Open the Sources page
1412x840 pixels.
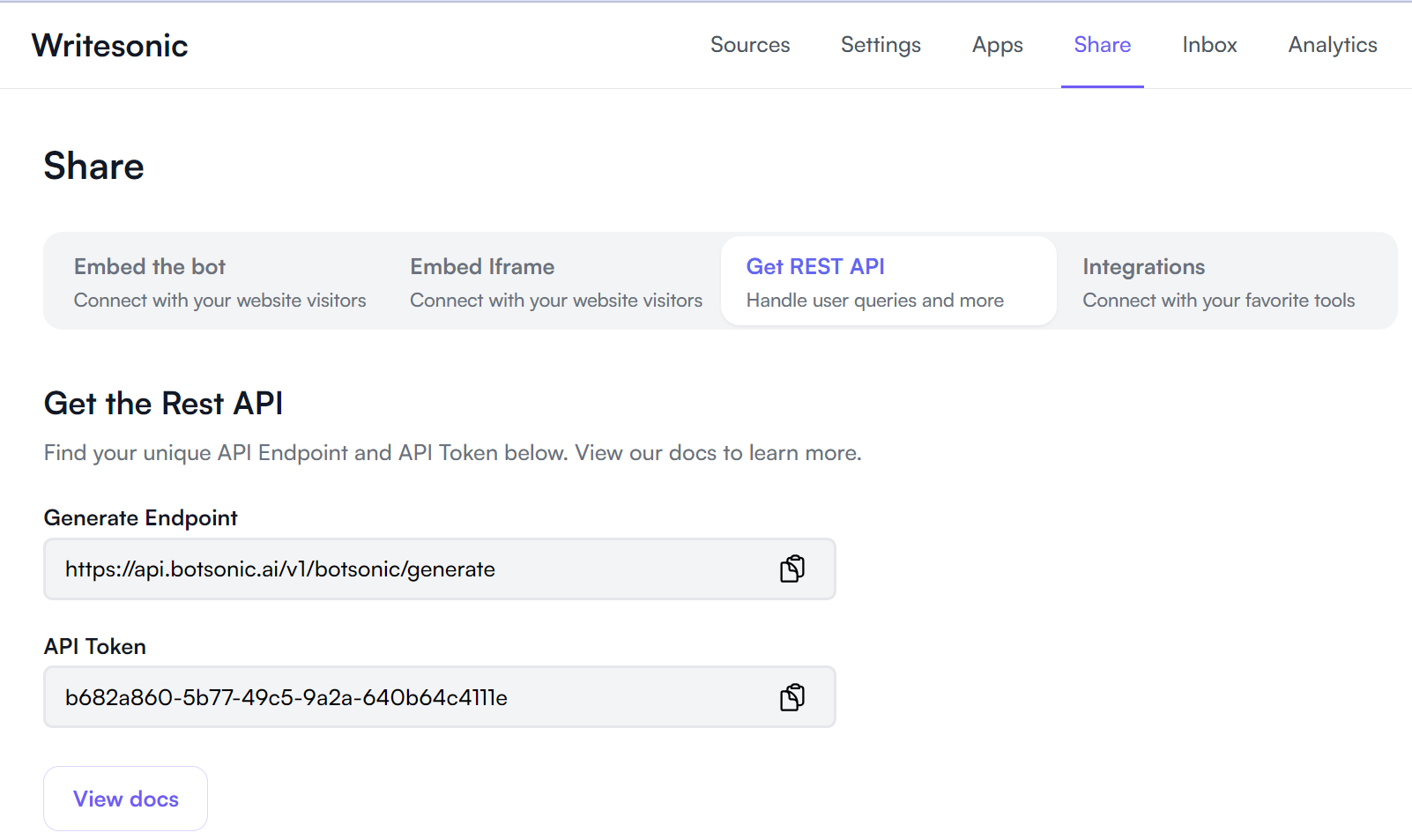750,45
